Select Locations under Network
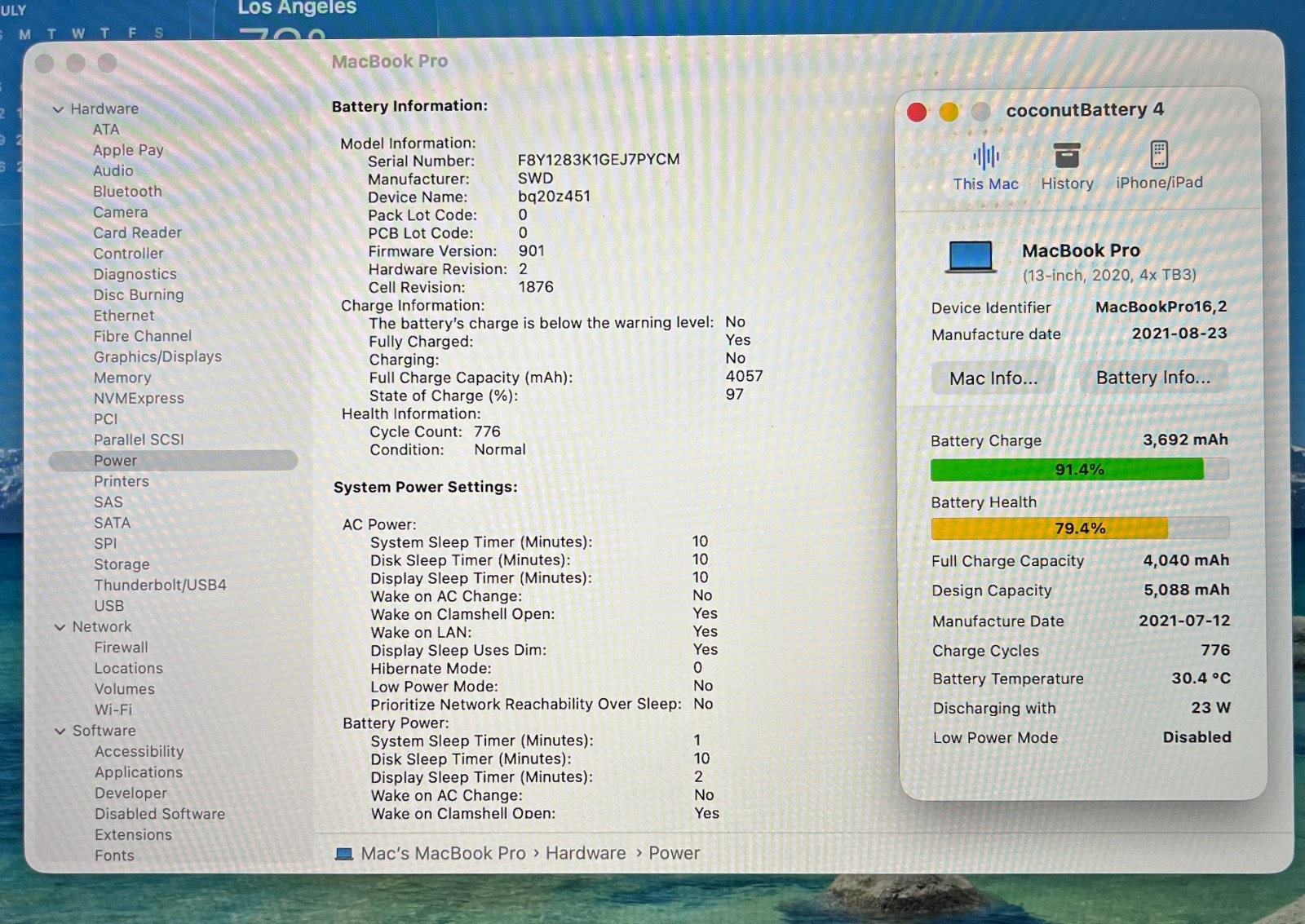This screenshot has width=1305, height=924. [128, 669]
